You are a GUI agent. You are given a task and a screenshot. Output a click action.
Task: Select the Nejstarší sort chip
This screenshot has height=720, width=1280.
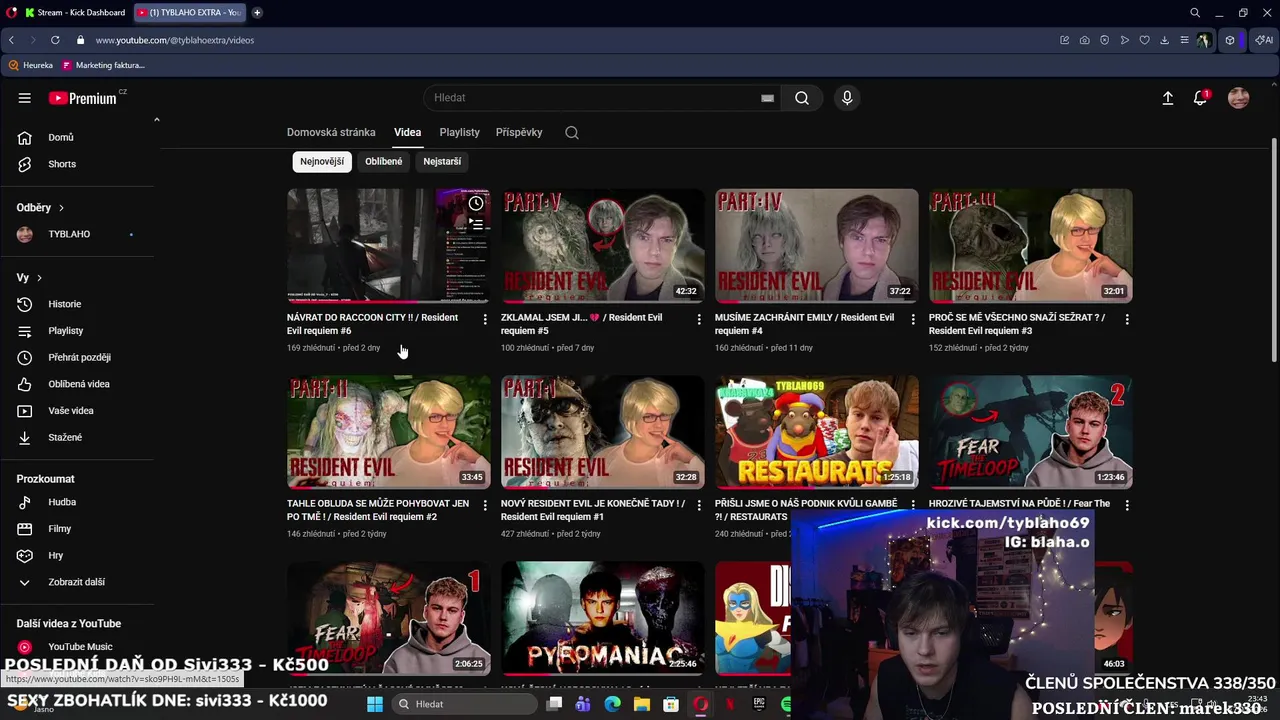click(442, 161)
